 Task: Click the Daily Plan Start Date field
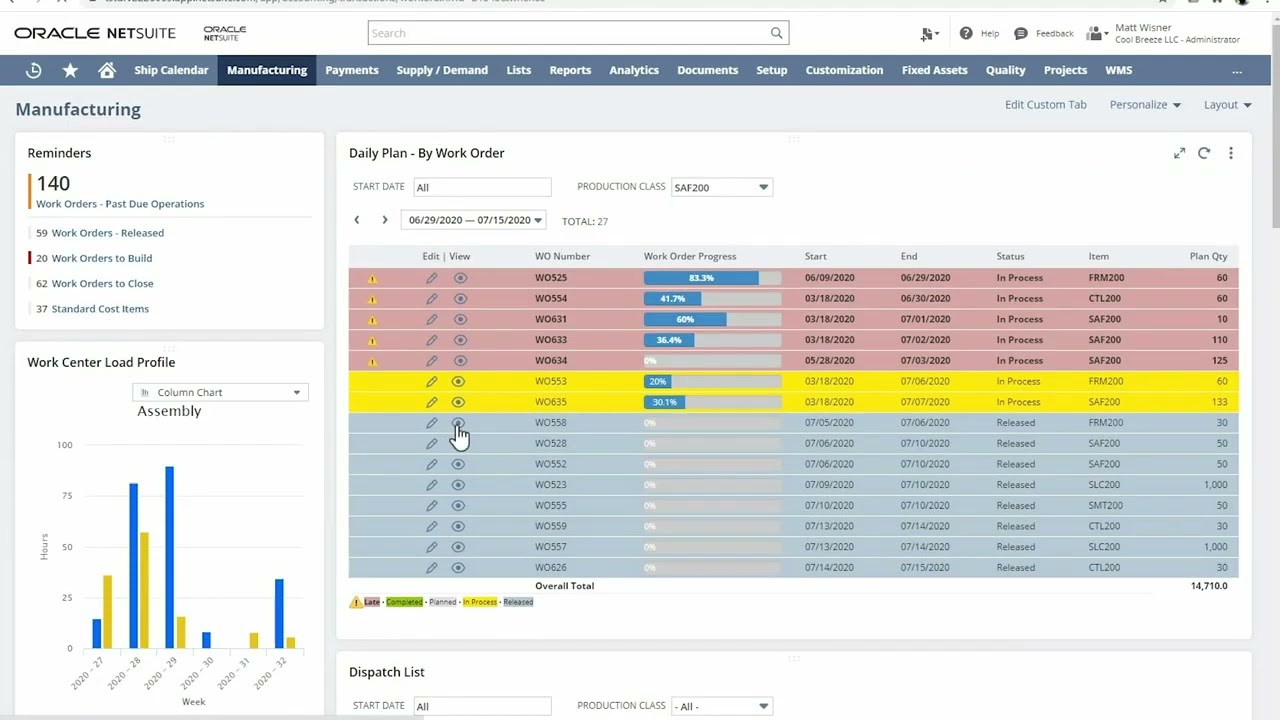coord(482,187)
